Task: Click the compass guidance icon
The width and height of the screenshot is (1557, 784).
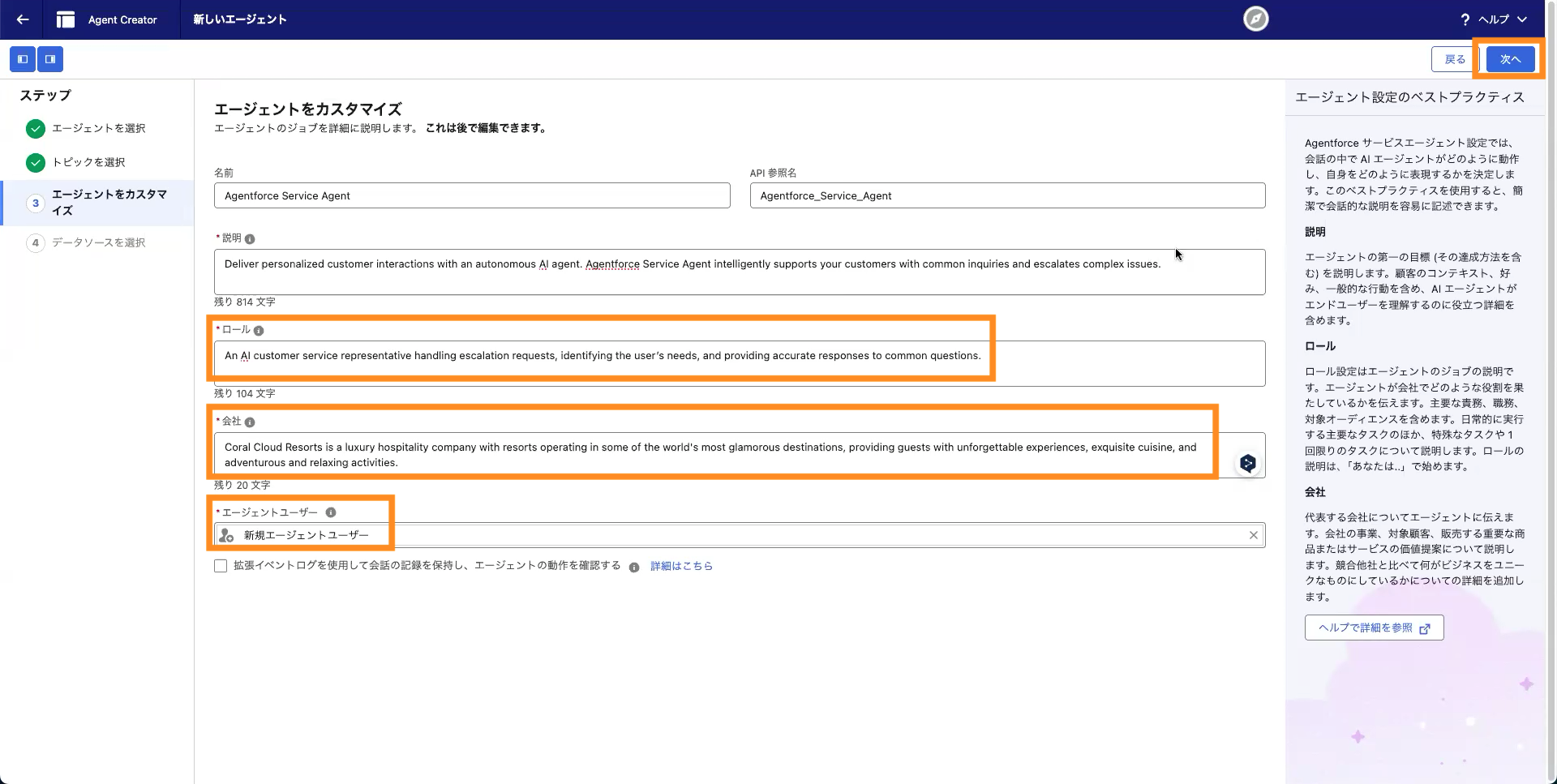Action: pyautogui.click(x=1255, y=19)
